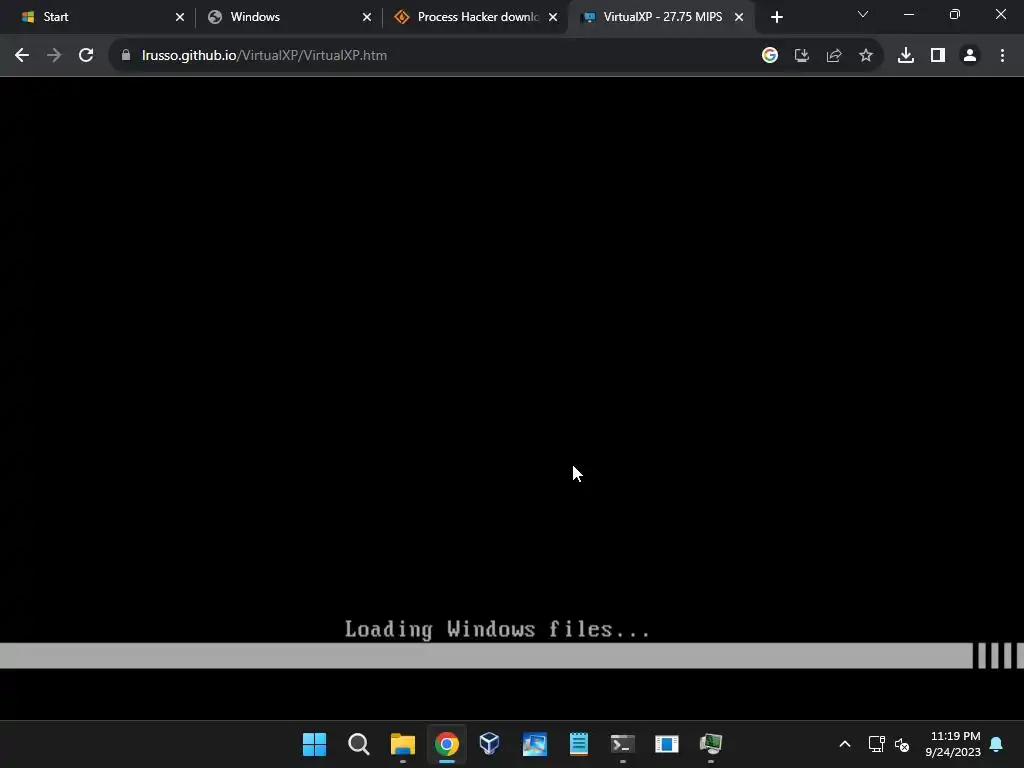
Task: Open a new browser tab
Action: point(776,17)
